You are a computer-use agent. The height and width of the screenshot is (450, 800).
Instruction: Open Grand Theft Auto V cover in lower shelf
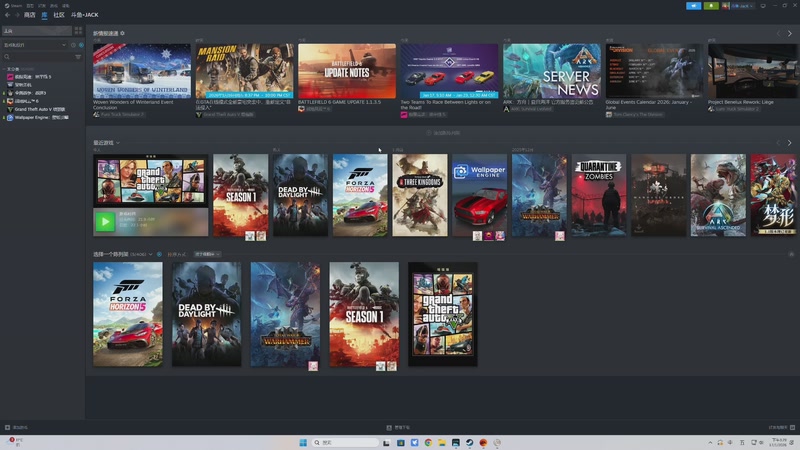click(443, 314)
